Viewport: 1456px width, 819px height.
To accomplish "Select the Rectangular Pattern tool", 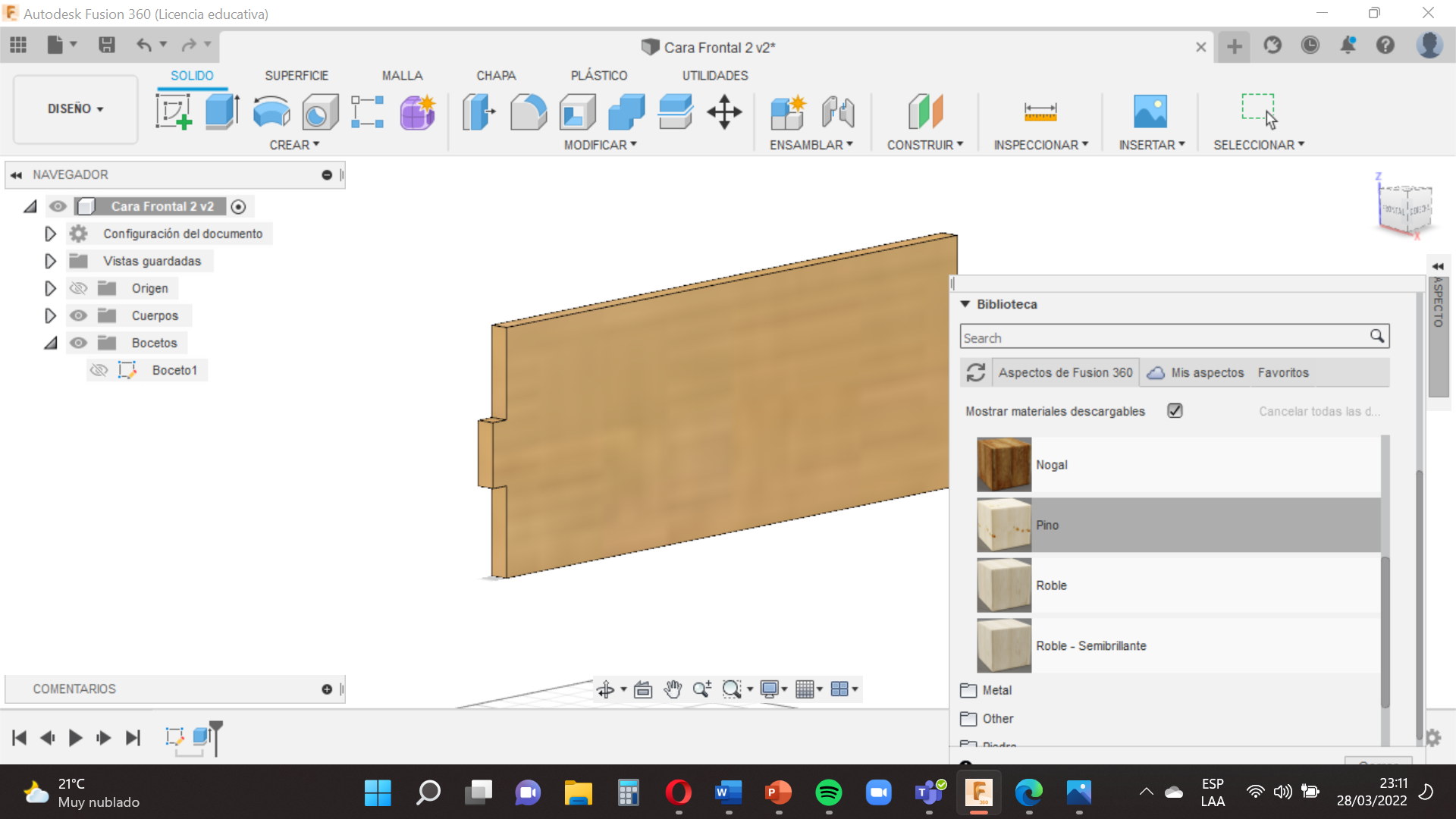I will pos(368,111).
